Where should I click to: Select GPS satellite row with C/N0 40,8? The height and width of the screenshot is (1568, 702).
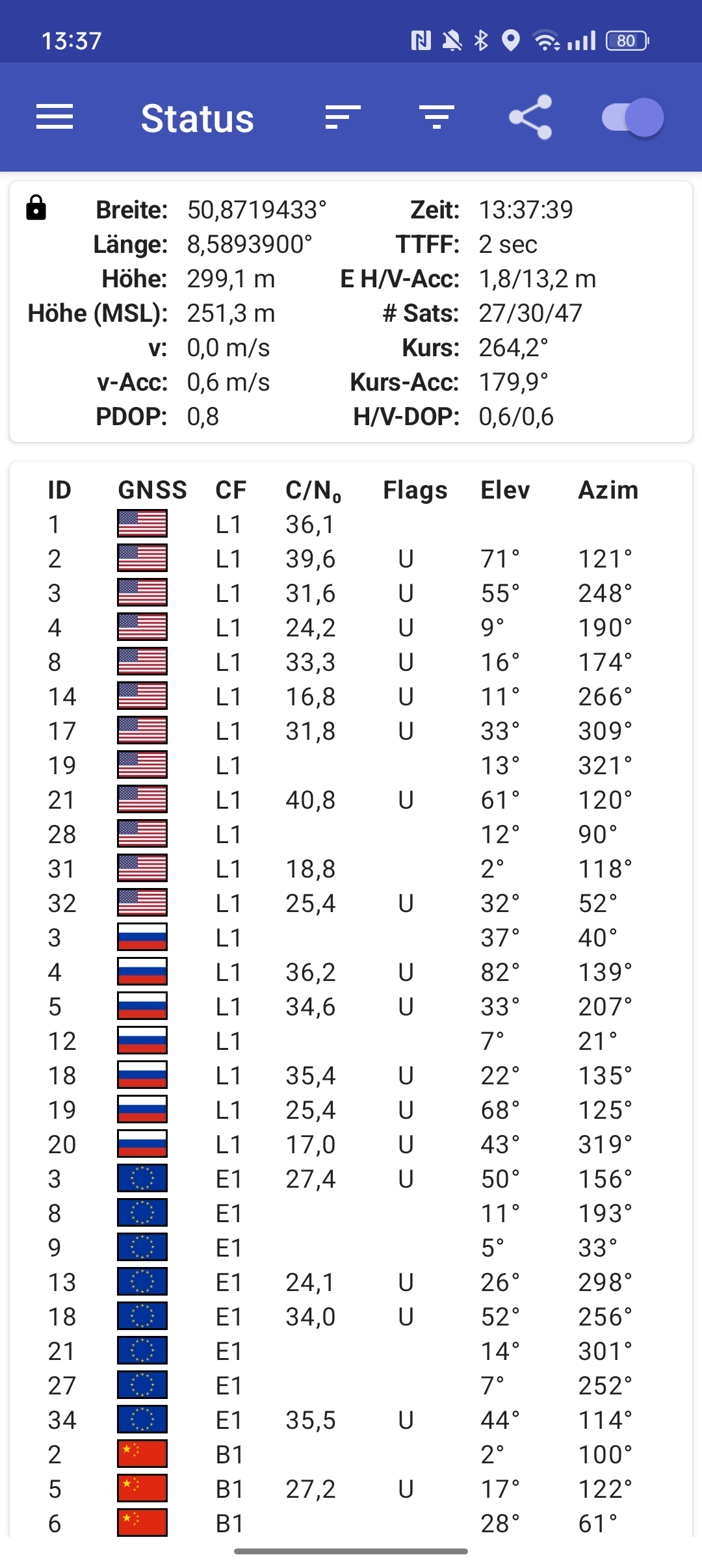[351, 800]
